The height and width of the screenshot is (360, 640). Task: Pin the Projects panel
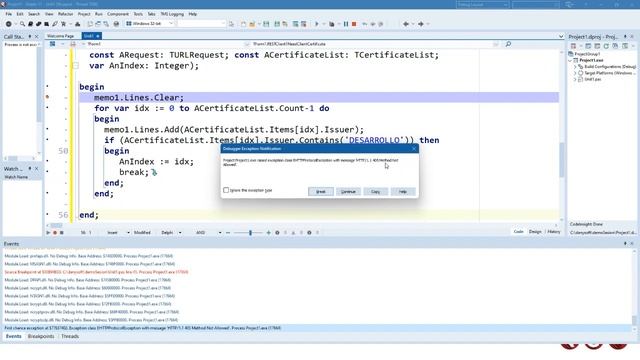click(625, 37)
